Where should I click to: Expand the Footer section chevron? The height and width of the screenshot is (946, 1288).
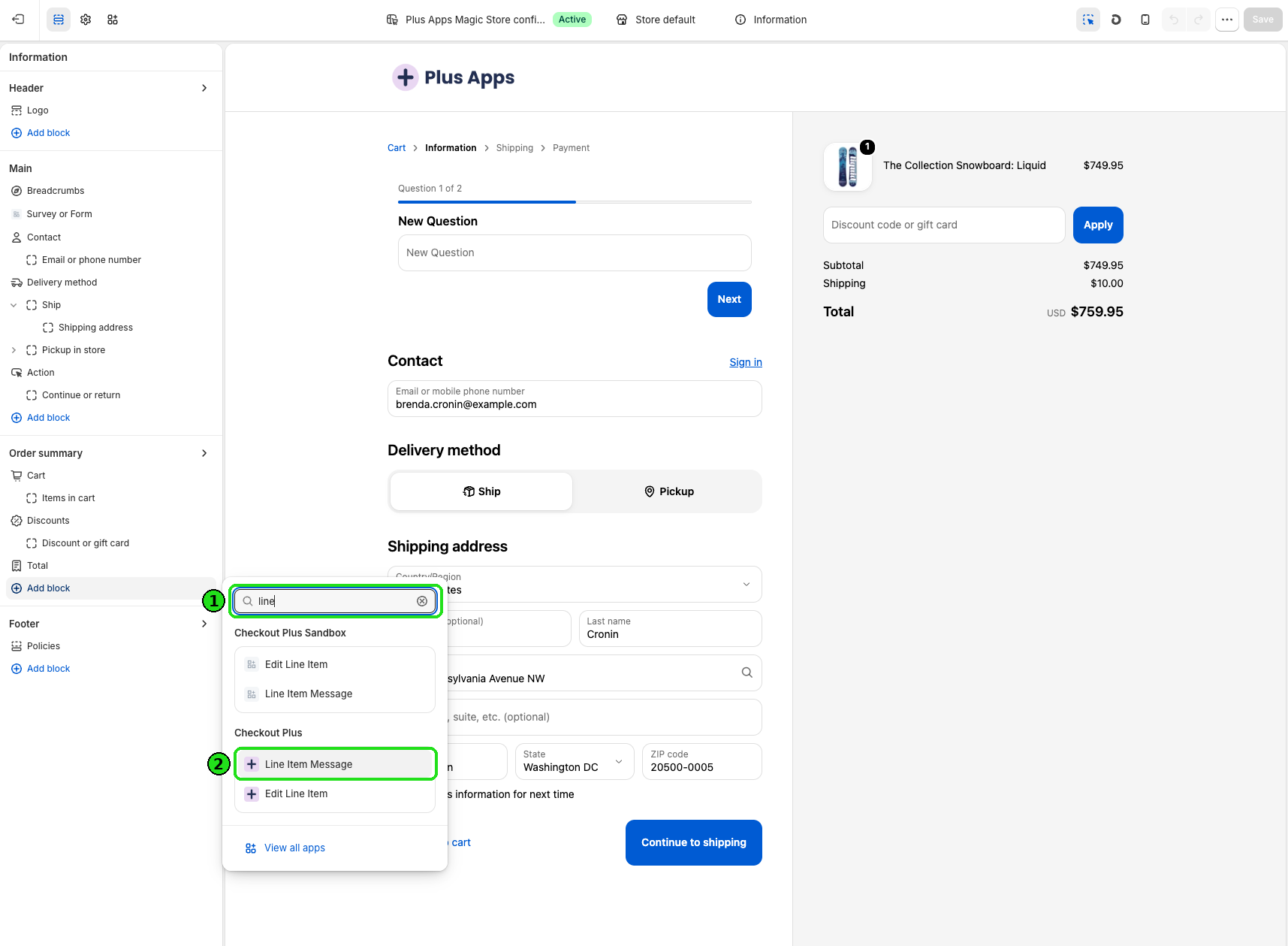pos(204,624)
